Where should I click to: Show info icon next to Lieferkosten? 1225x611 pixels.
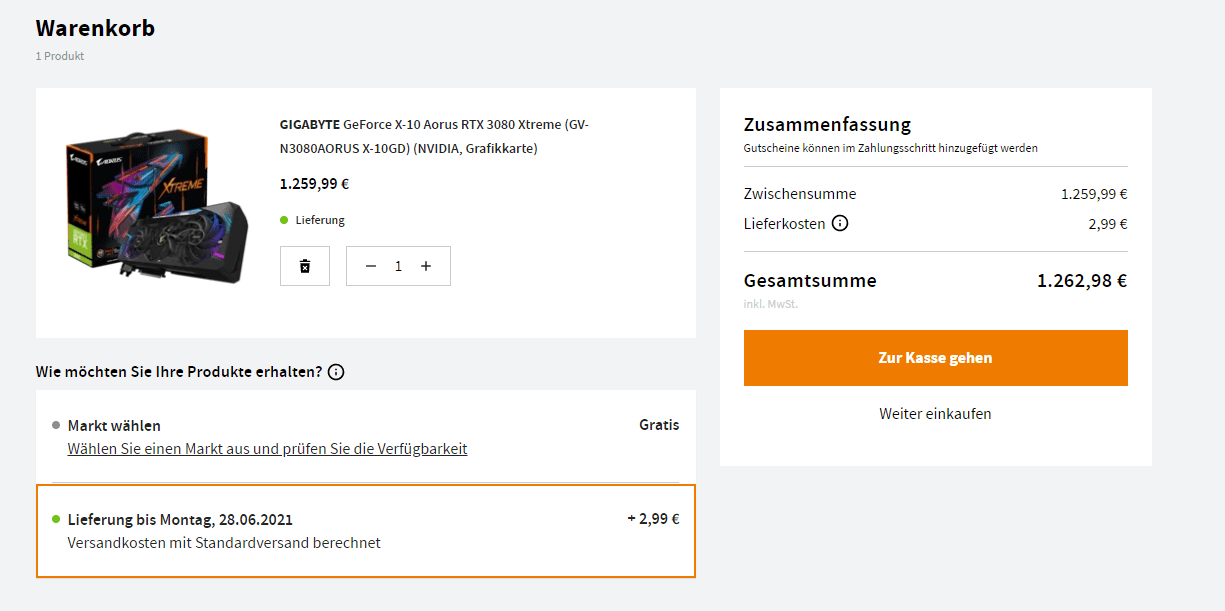pos(840,223)
